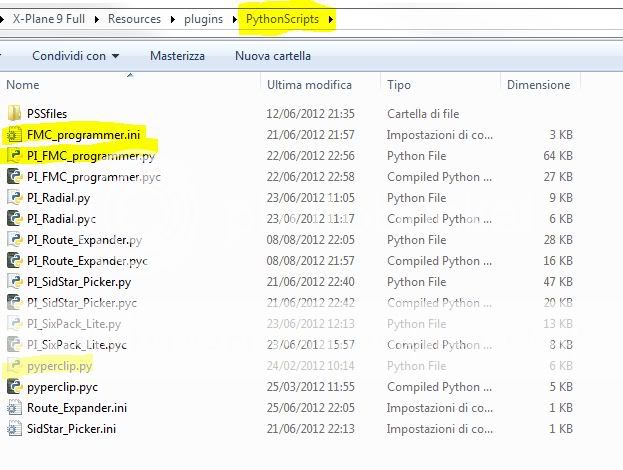Screen dimensions: 623x470
Task: Select the pyperclip.pyc file name
Action: coord(62,387)
